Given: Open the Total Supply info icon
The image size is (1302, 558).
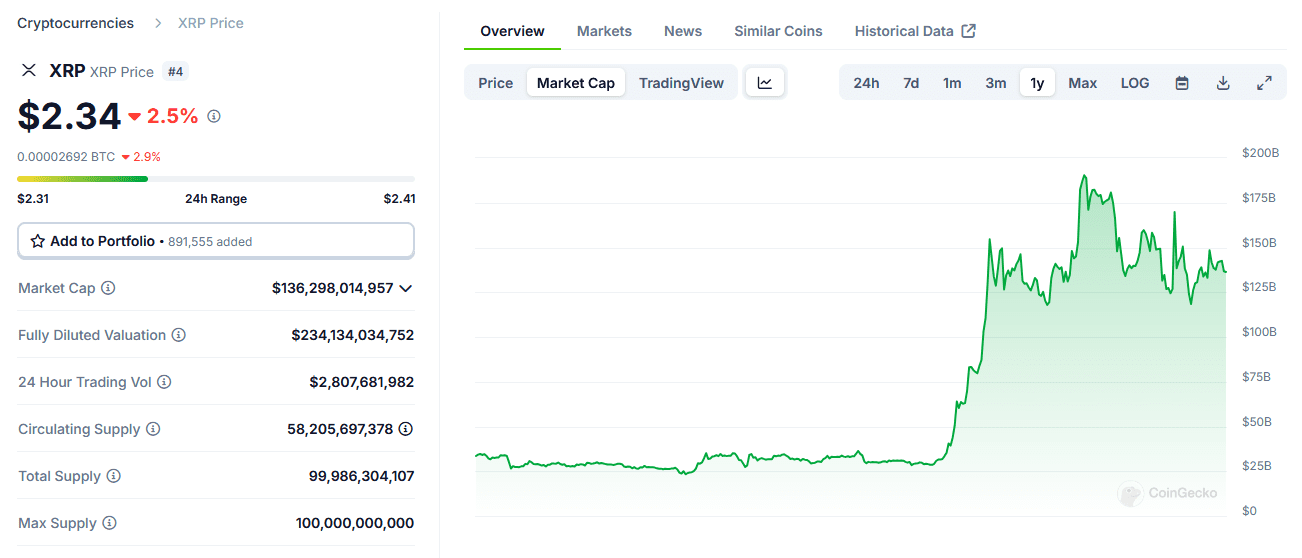Looking at the screenshot, I should pos(114,476).
